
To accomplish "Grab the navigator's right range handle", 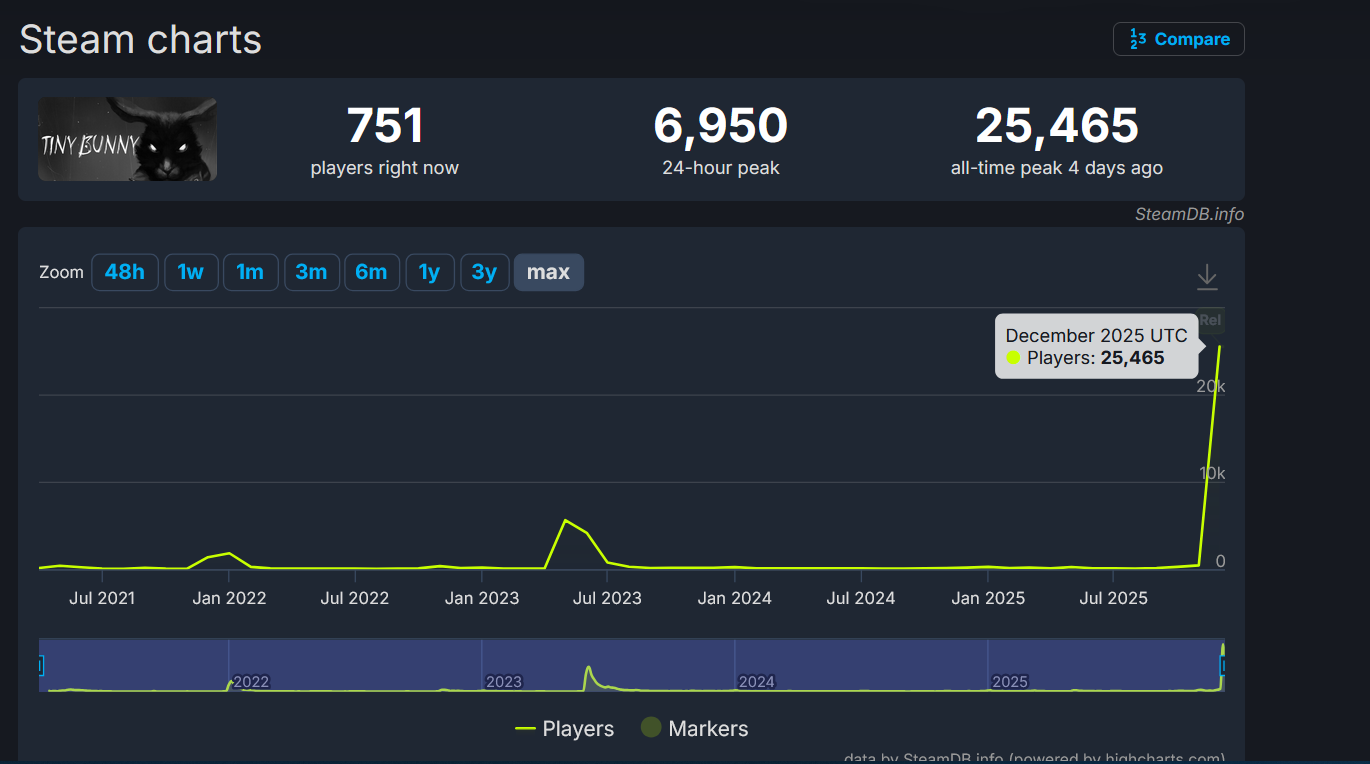I will [1224, 665].
